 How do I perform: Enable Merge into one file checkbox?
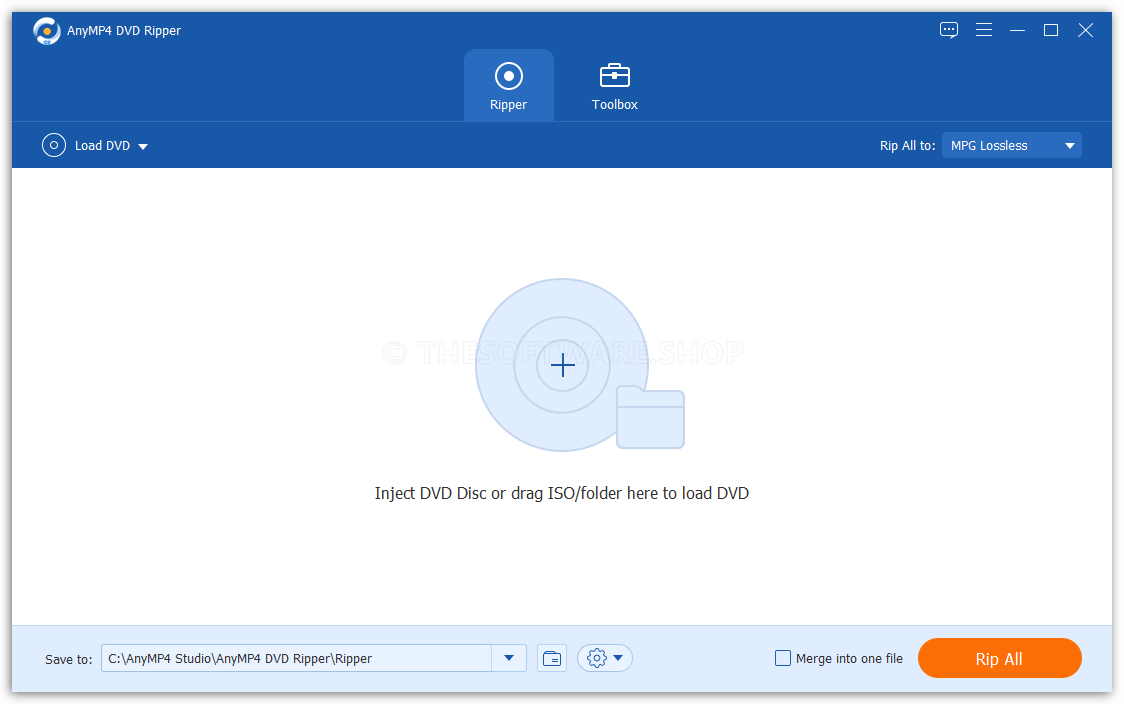coord(783,658)
